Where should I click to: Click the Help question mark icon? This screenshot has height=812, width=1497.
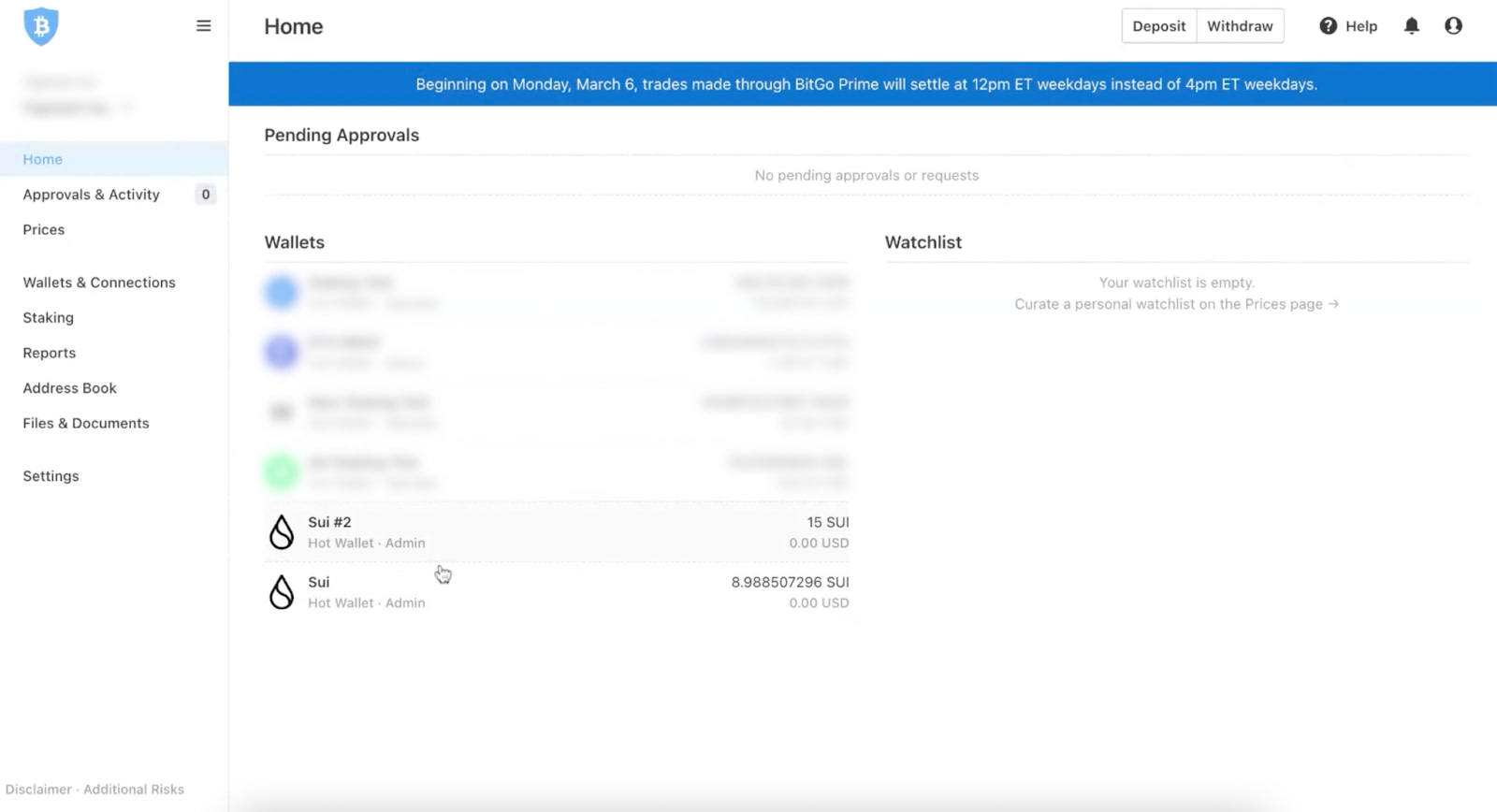point(1328,26)
